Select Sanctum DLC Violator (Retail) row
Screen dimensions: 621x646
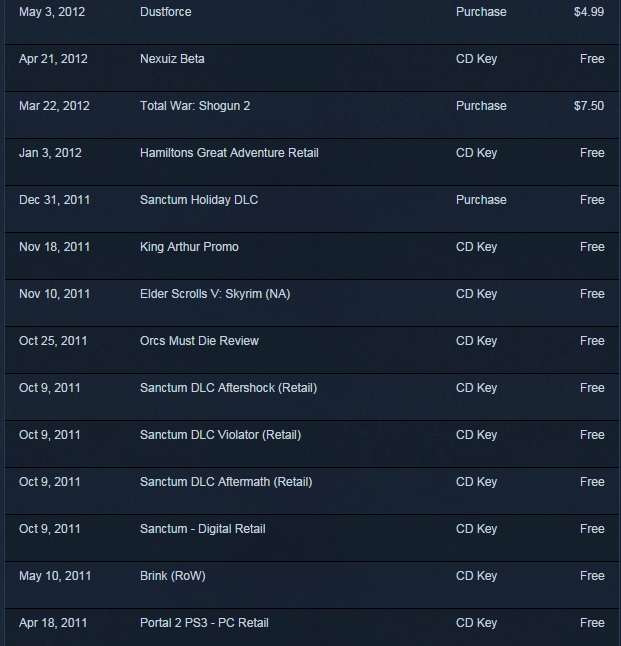click(x=312, y=444)
